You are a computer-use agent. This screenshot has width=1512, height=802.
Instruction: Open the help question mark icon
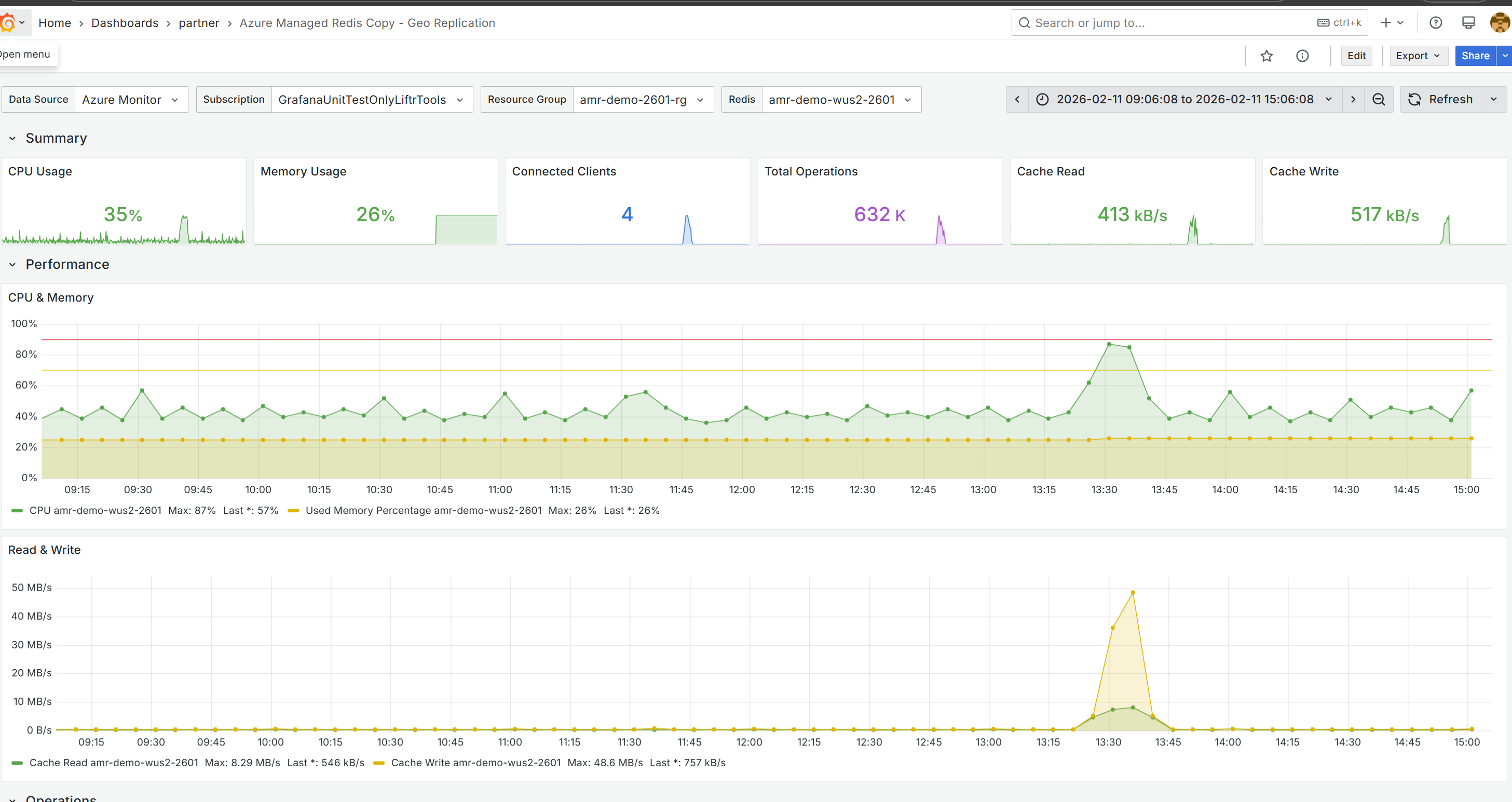point(1435,23)
